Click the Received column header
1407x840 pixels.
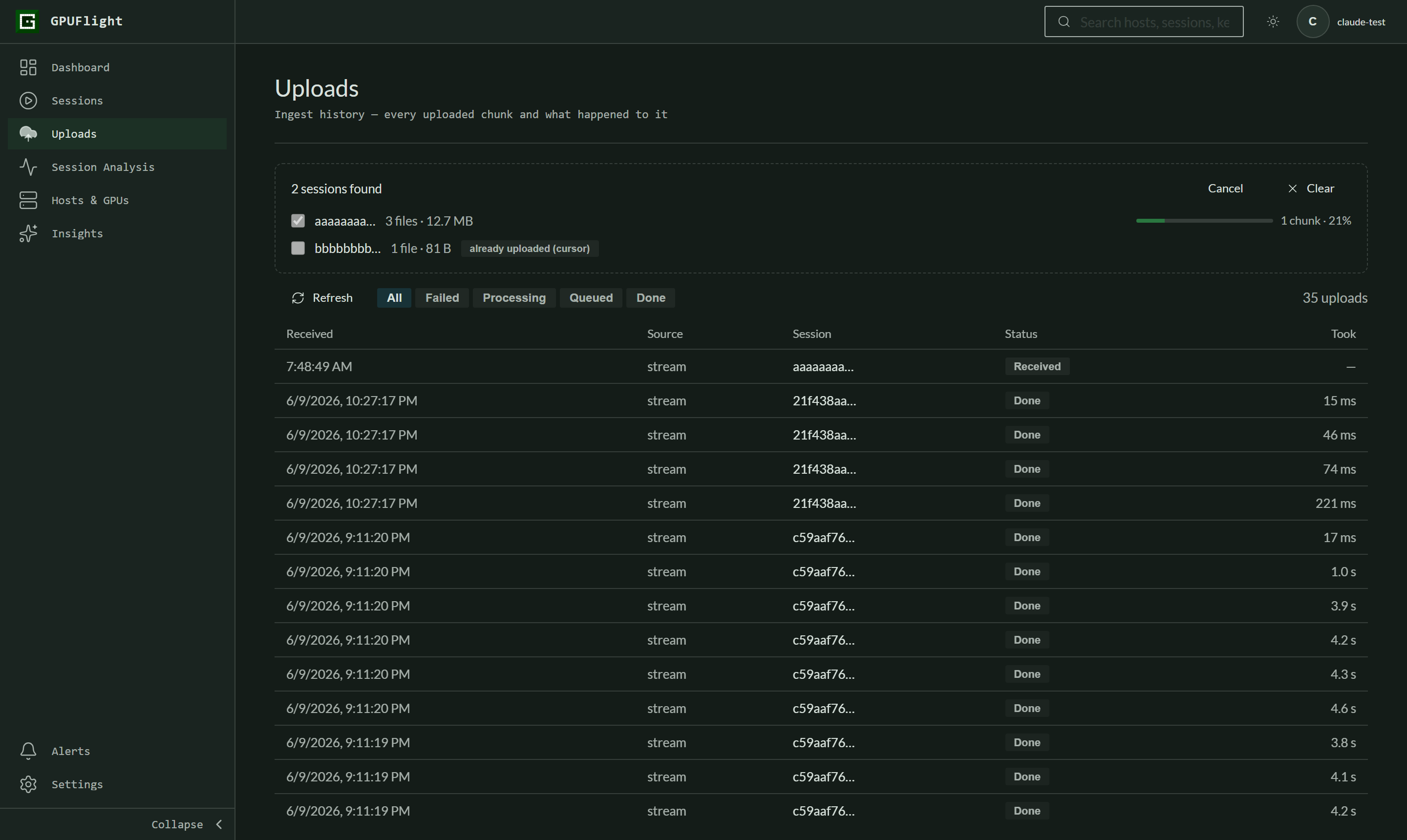click(x=309, y=334)
